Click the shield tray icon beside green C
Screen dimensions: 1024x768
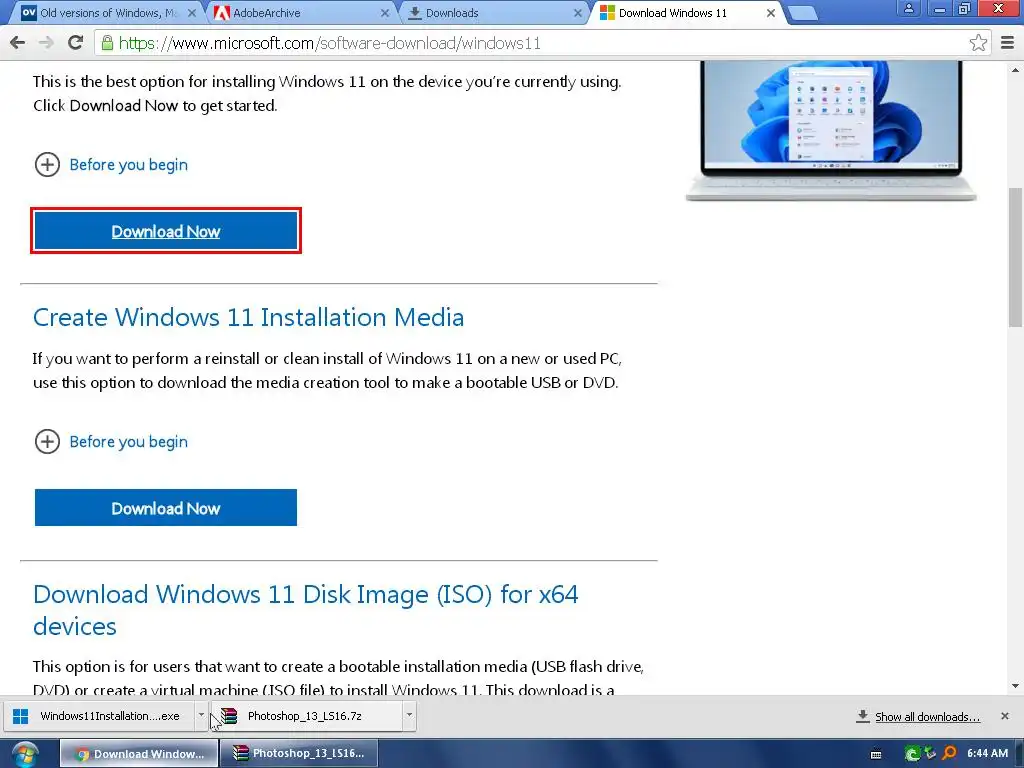click(x=931, y=754)
